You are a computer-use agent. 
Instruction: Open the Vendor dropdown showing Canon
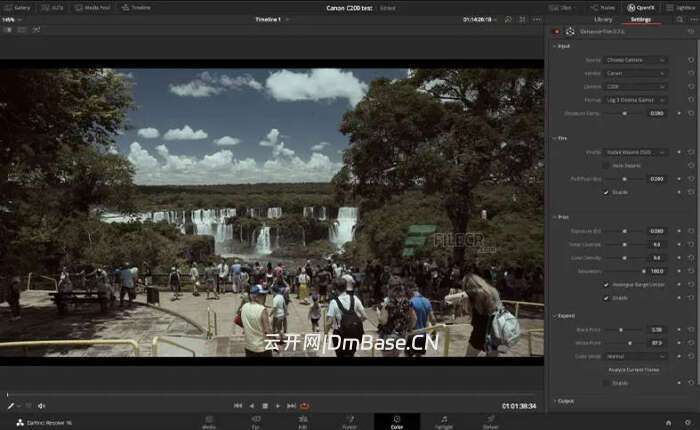(x=635, y=73)
